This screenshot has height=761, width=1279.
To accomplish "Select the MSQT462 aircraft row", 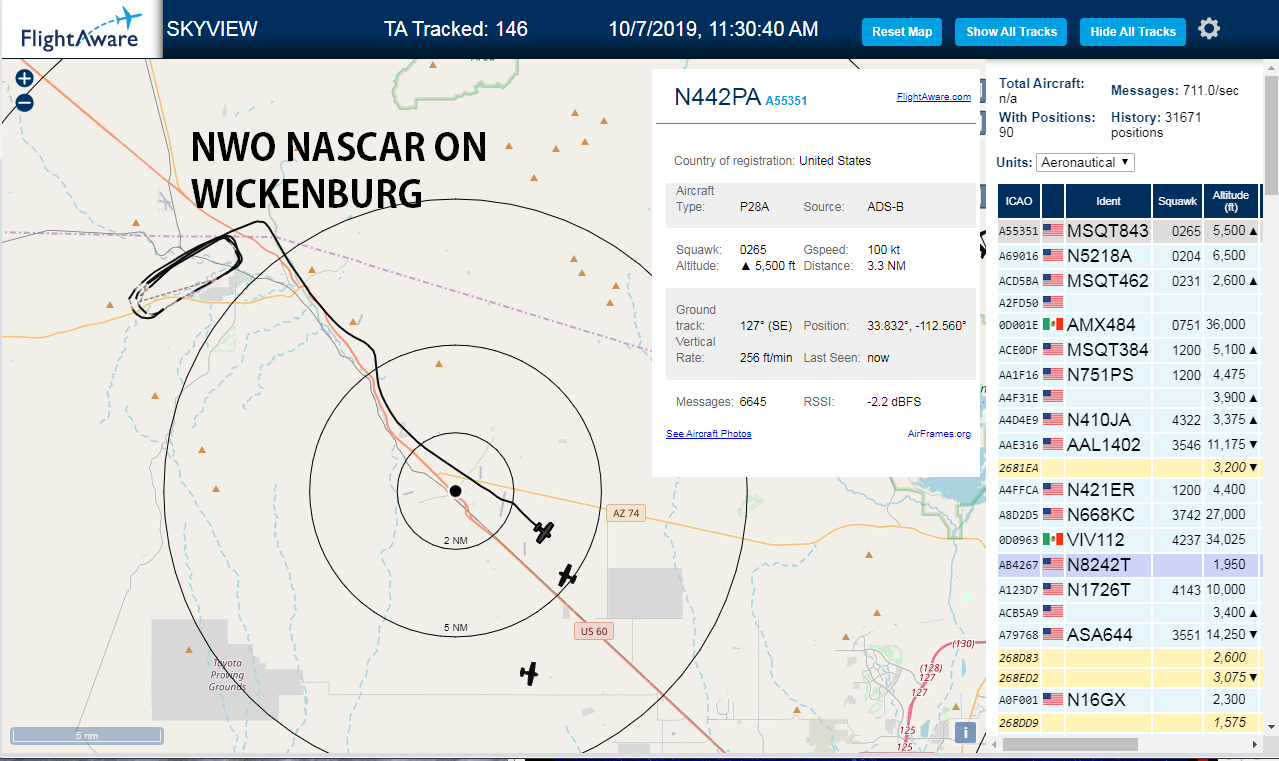I will 1128,280.
